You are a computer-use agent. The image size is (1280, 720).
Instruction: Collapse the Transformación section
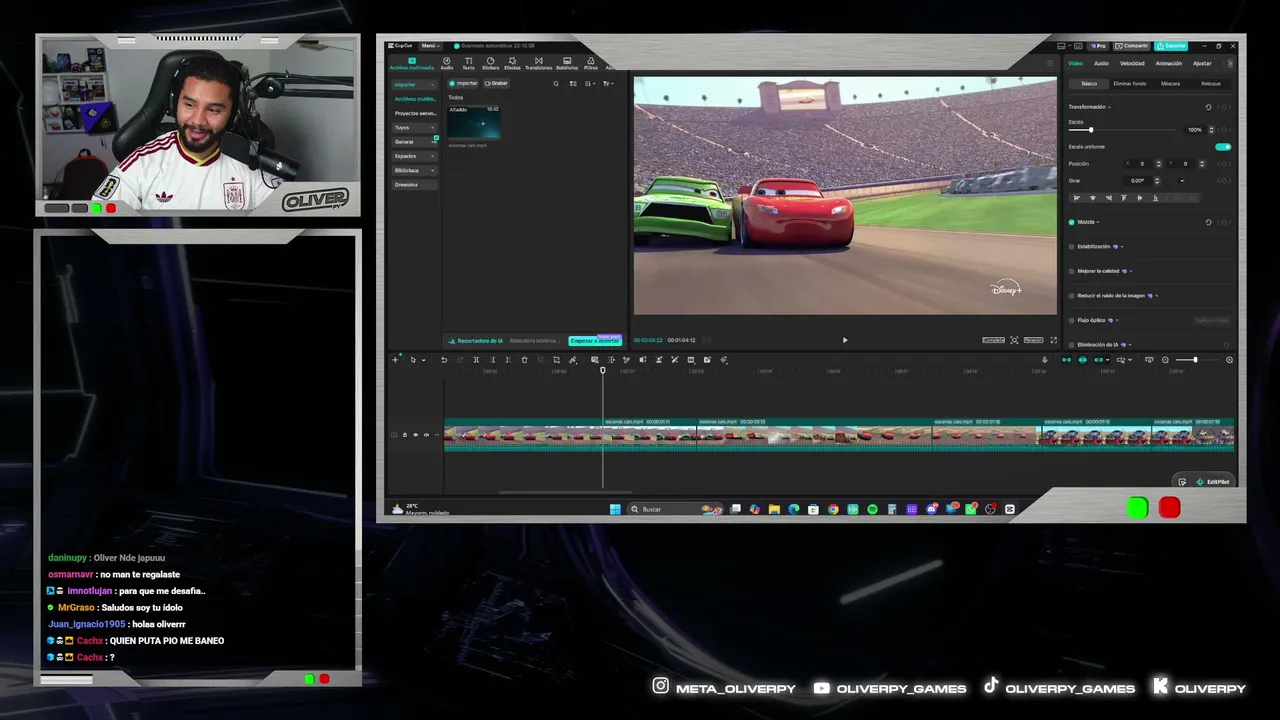coord(1109,107)
